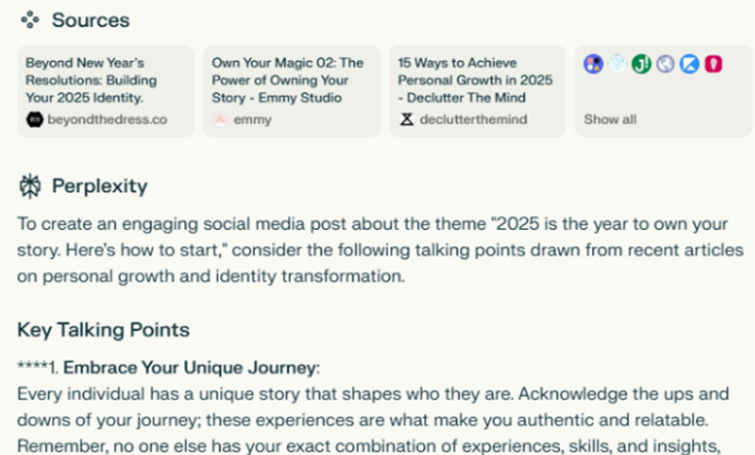Click the beyondthedress.co domain label
Image resolution: width=755 pixels, height=455 pixels.
[107, 119]
